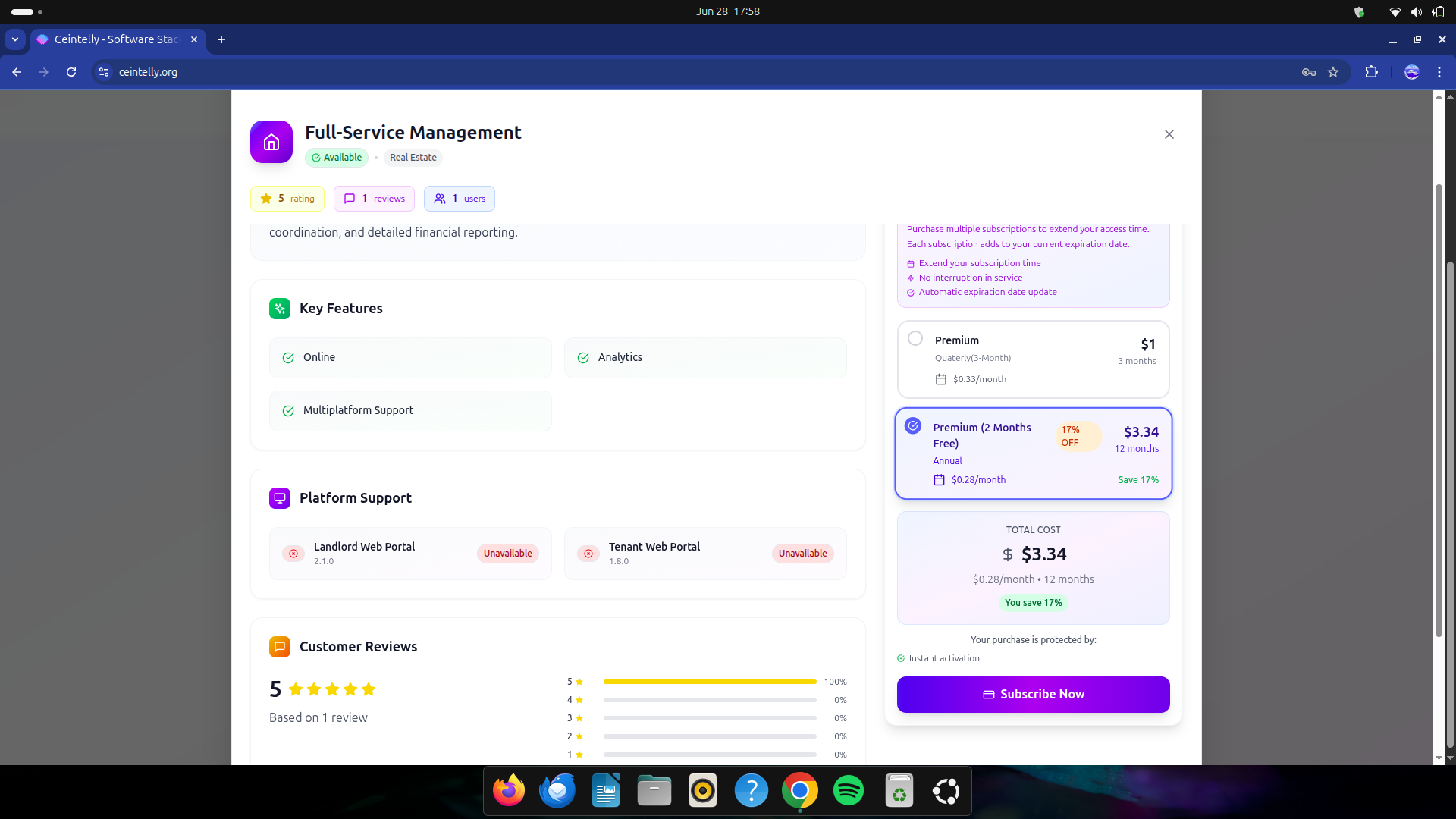Click the Key Features sparkle icon
Image resolution: width=1456 pixels, height=819 pixels.
pos(280,309)
